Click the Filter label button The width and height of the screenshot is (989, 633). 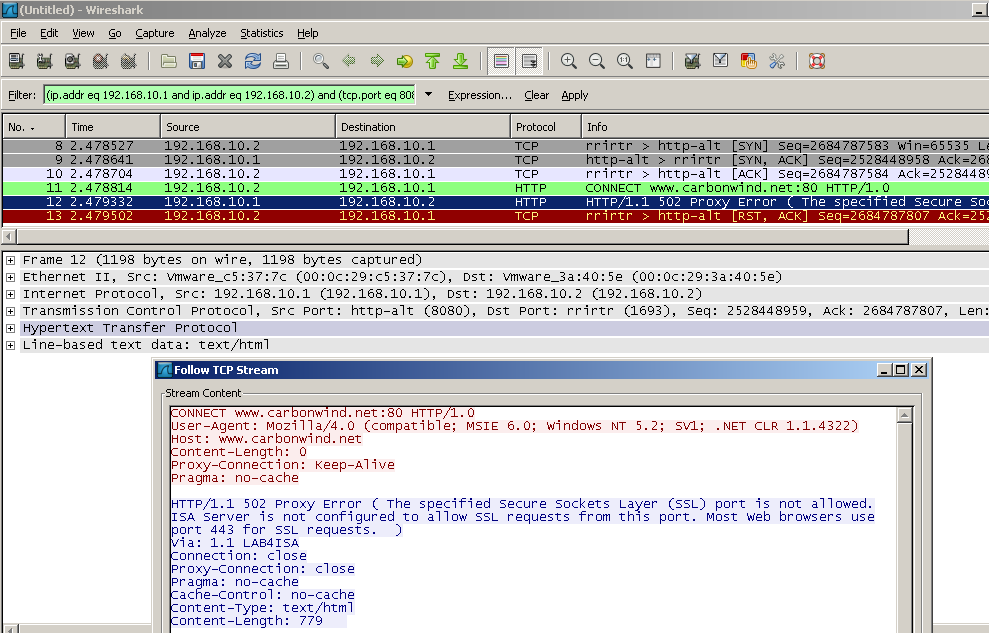coord(22,95)
